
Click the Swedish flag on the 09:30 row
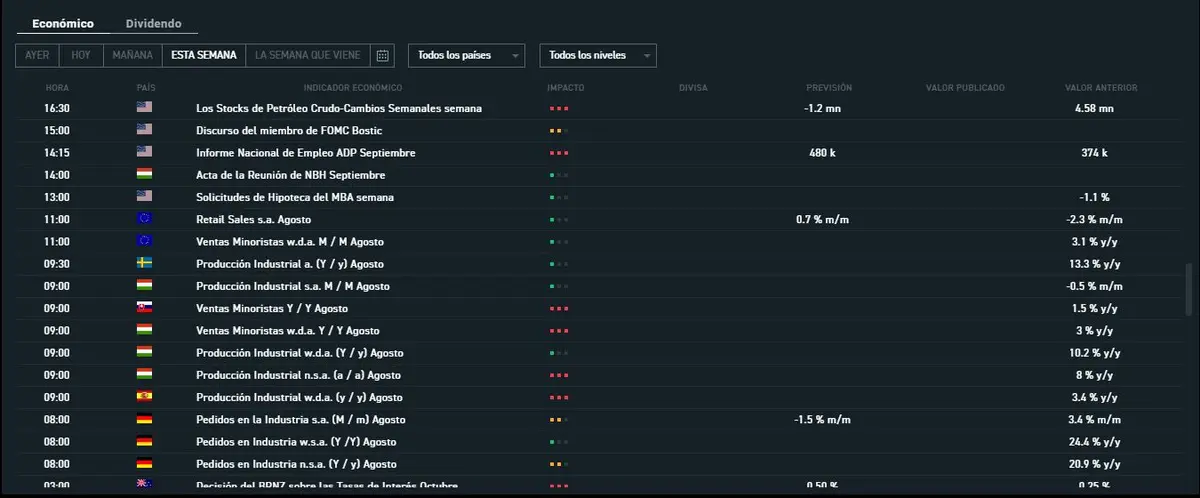pos(144,263)
